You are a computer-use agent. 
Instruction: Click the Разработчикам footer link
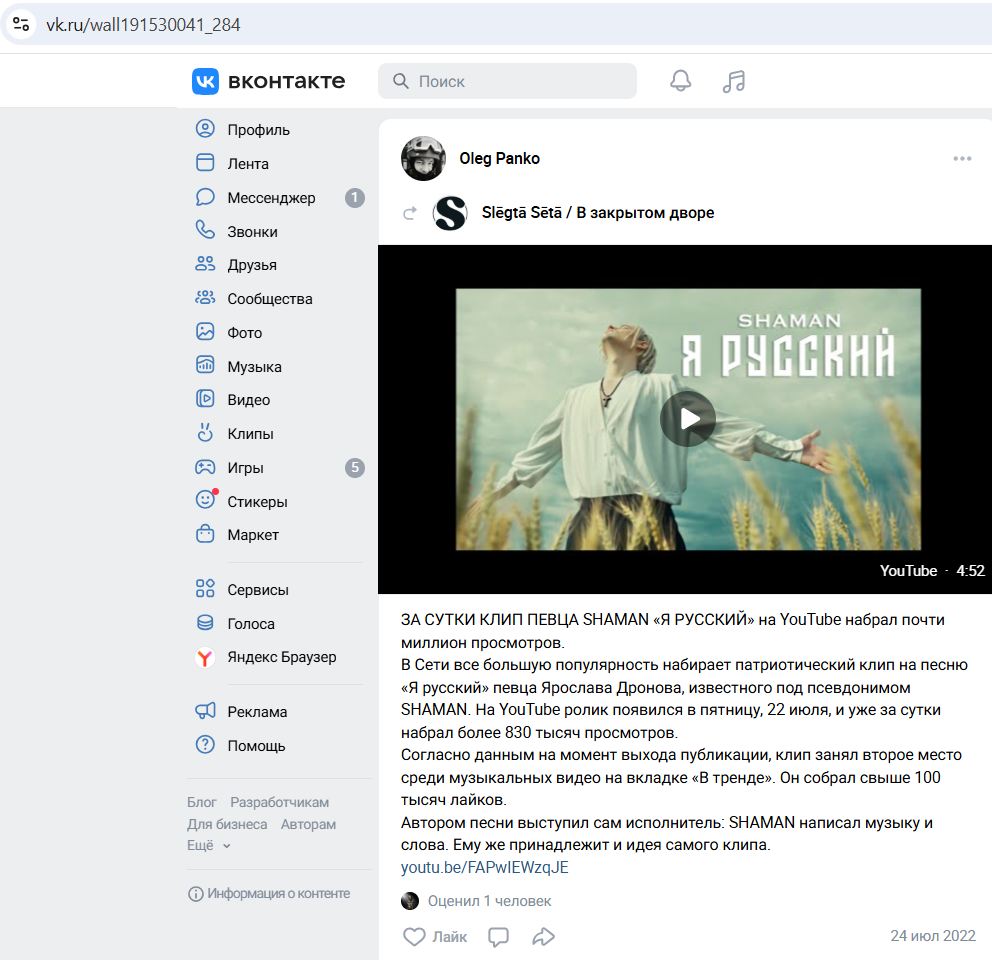[x=280, y=802]
